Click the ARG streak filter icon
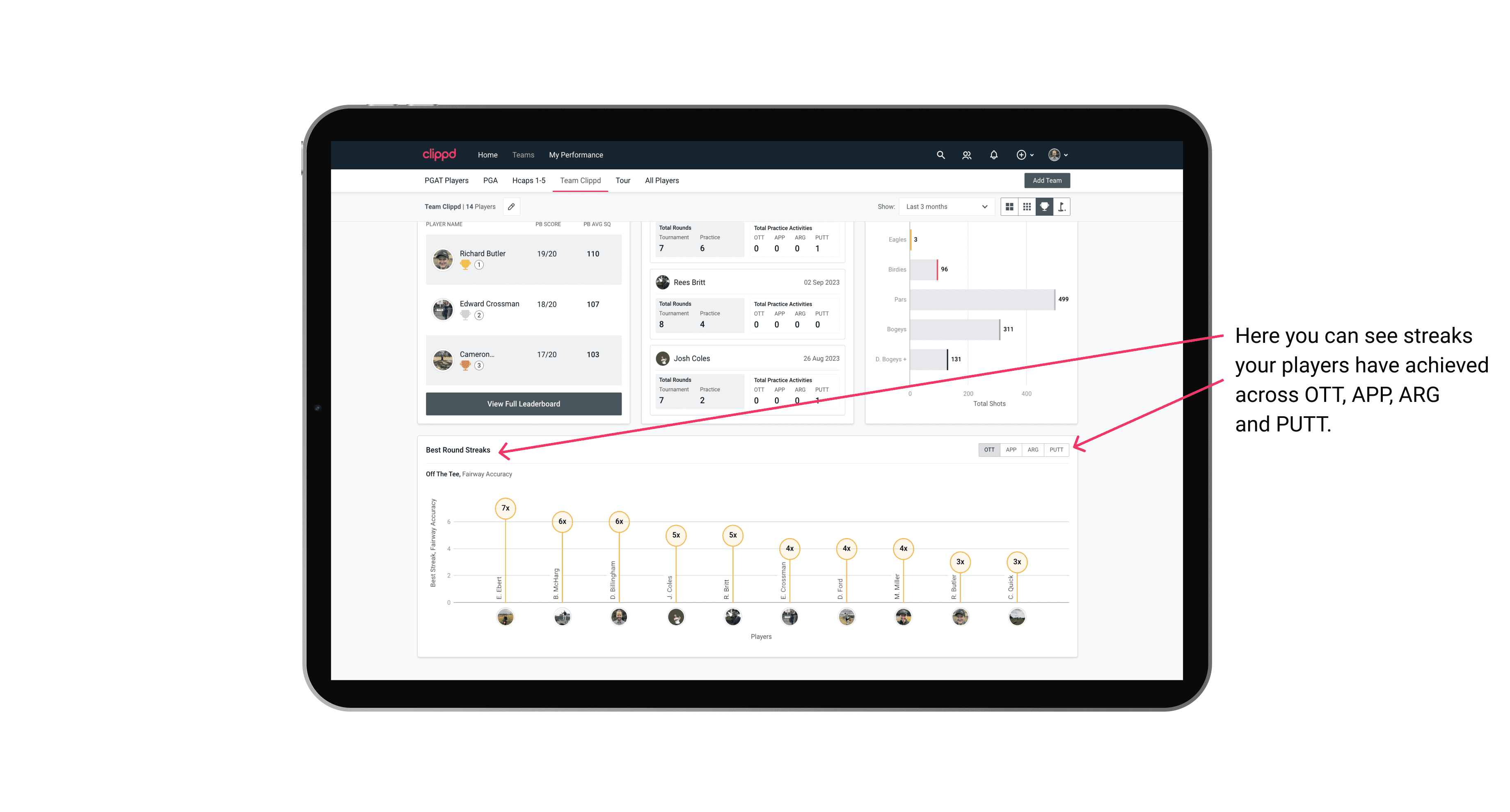 point(1033,449)
